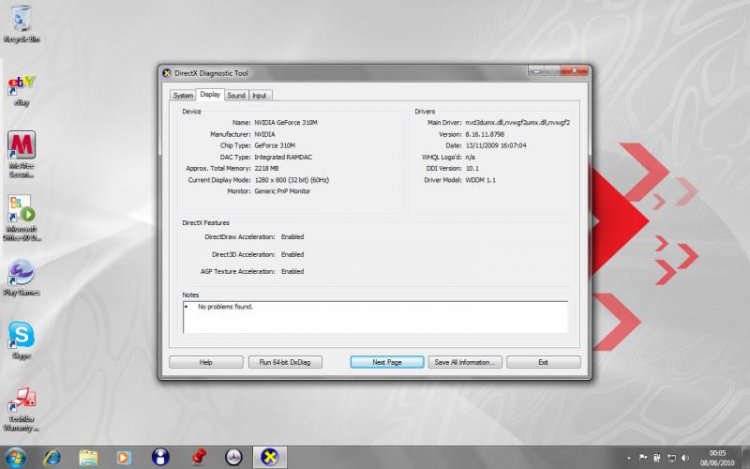
Task: Open Windows Media Player from taskbar
Action: click(124, 456)
